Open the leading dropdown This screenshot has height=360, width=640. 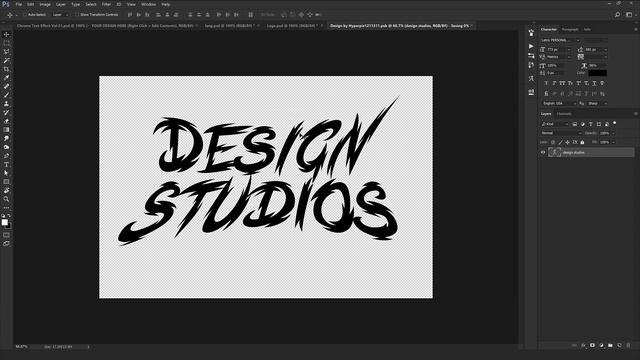point(596,49)
